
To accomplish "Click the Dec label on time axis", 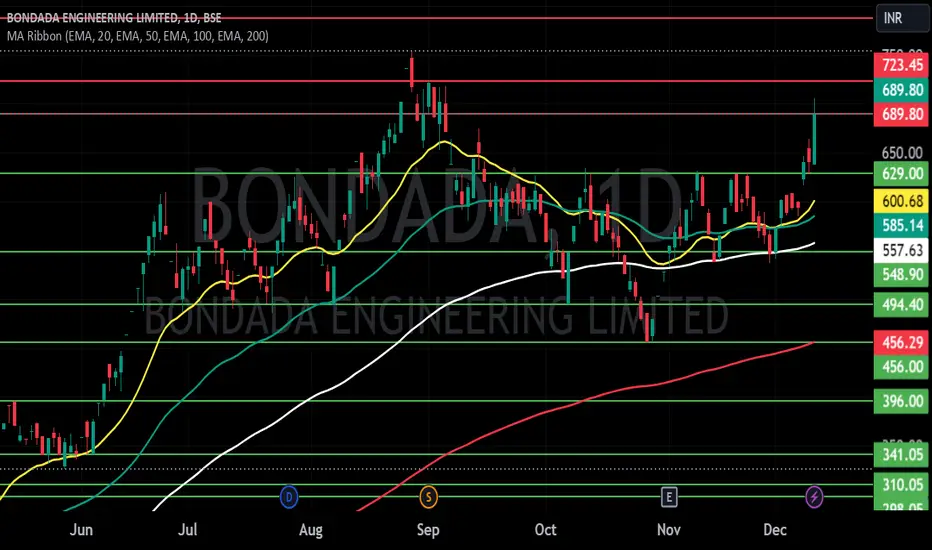I will pos(775,530).
